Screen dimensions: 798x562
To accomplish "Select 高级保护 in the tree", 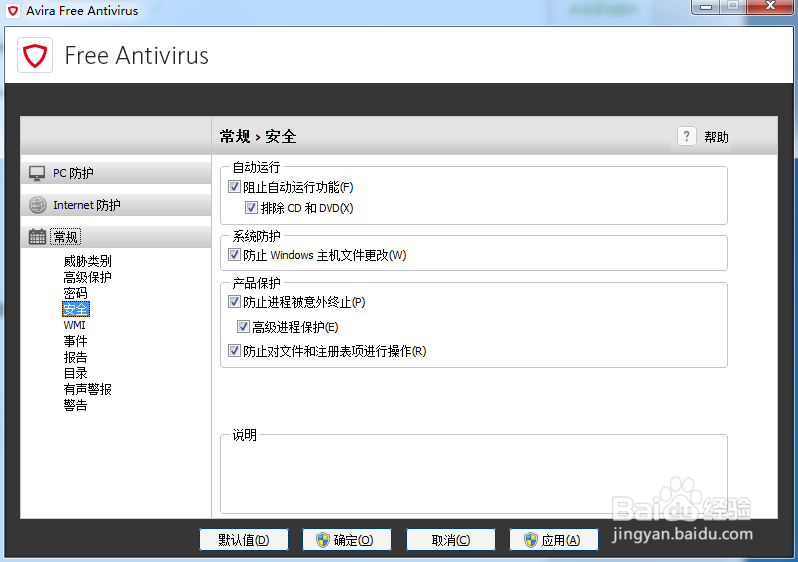I will 88,277.
